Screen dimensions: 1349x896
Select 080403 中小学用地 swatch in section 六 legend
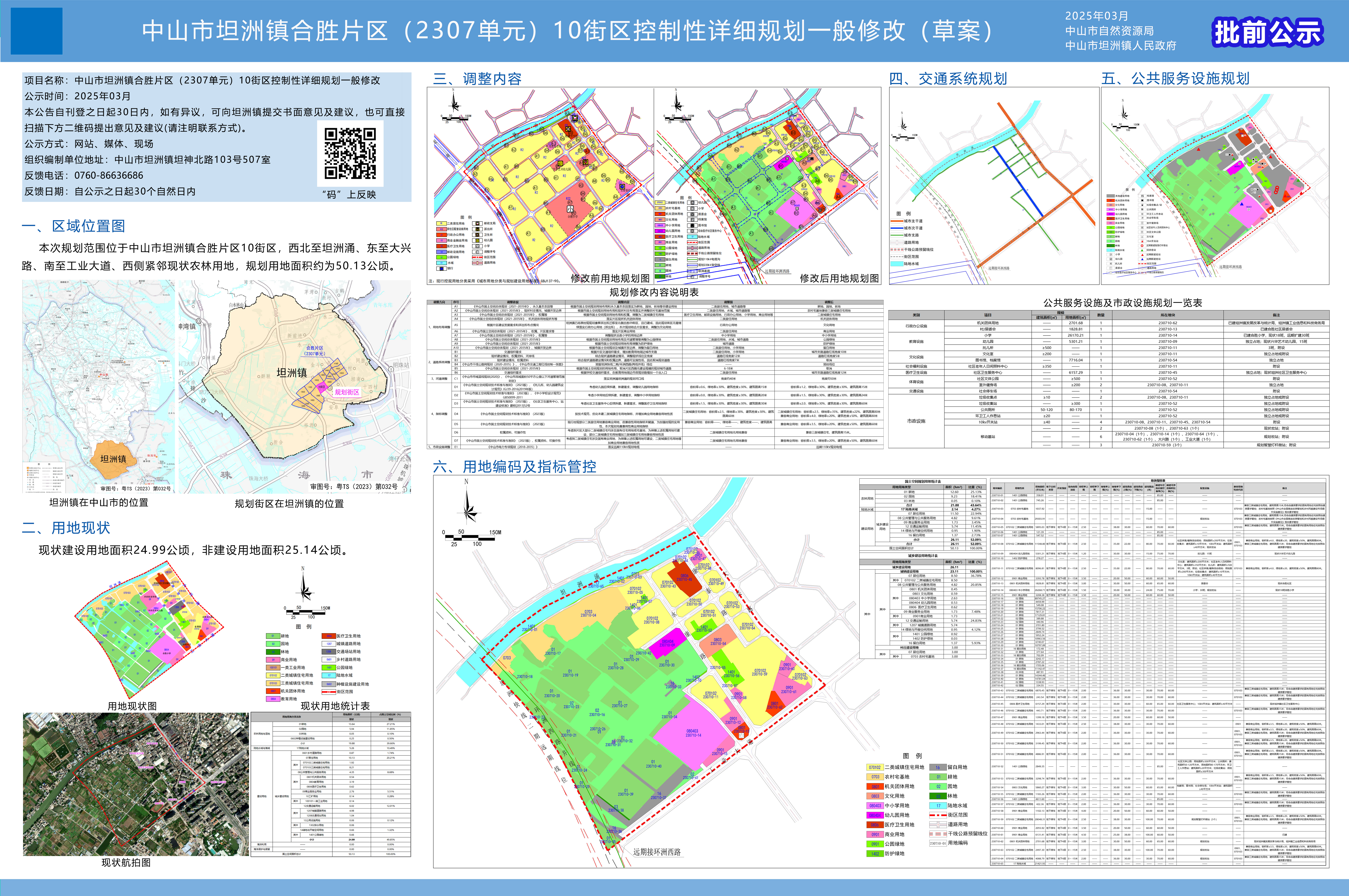875,806
